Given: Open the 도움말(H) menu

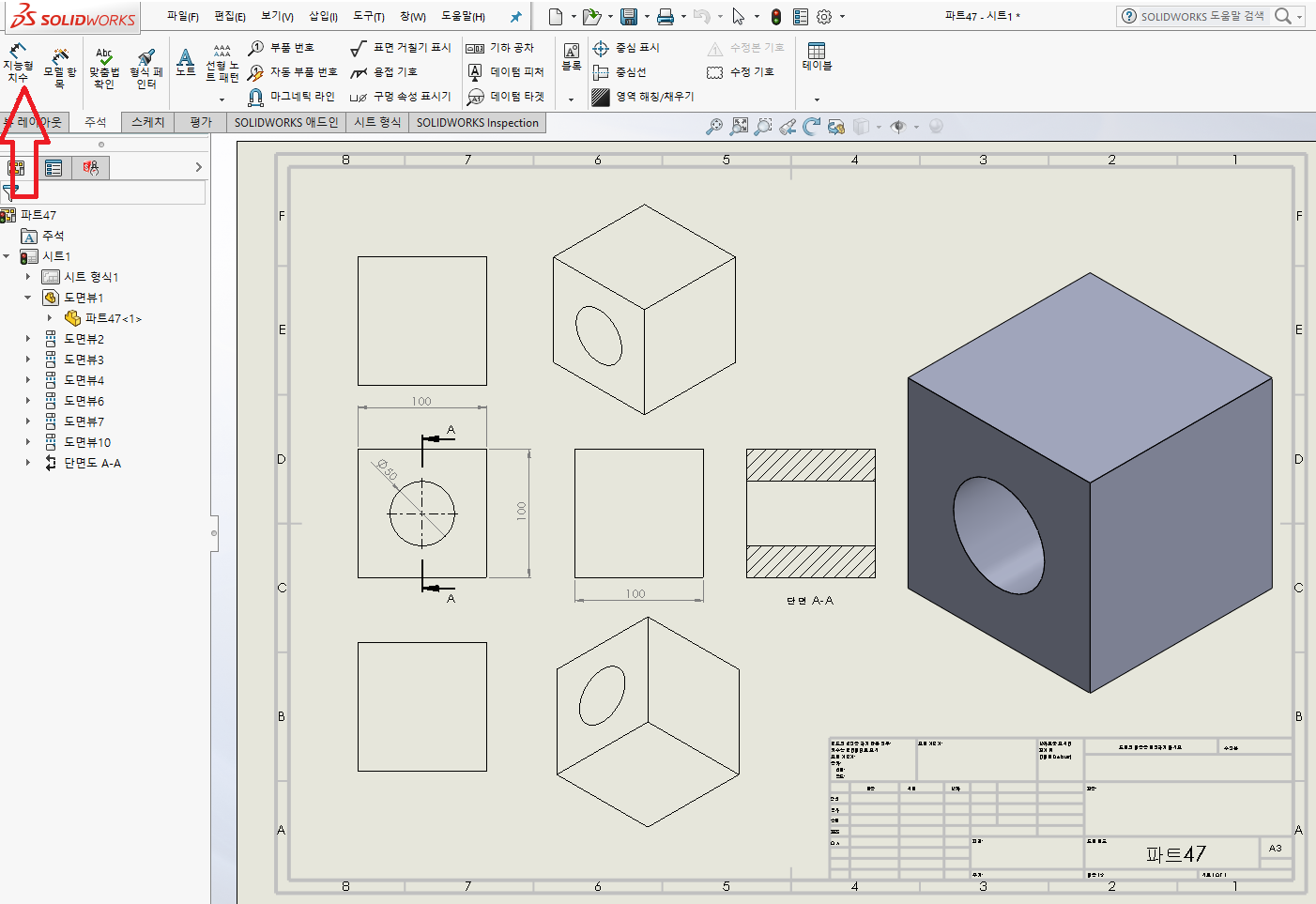Looking at the screenshot, I should point(464,16).
